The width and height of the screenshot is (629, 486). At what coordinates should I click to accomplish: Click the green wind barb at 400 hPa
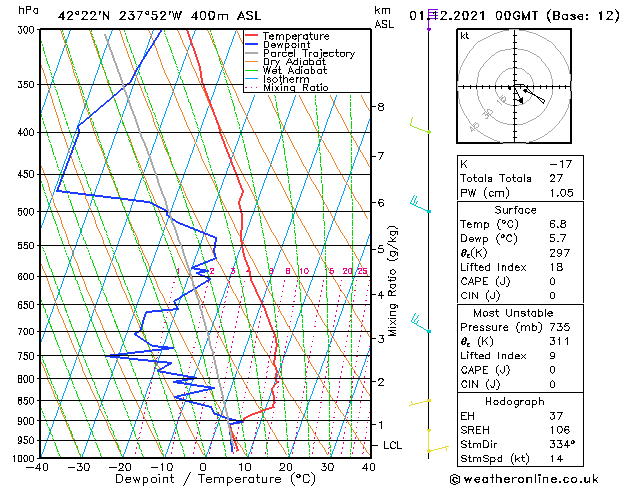(420, 126)
